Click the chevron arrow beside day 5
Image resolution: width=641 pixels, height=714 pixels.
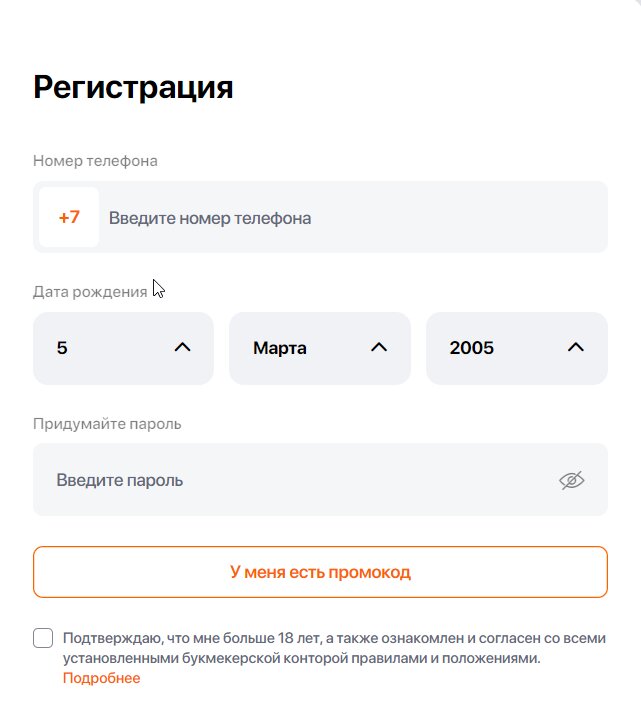pyautogui.click(x=182, y=348)
